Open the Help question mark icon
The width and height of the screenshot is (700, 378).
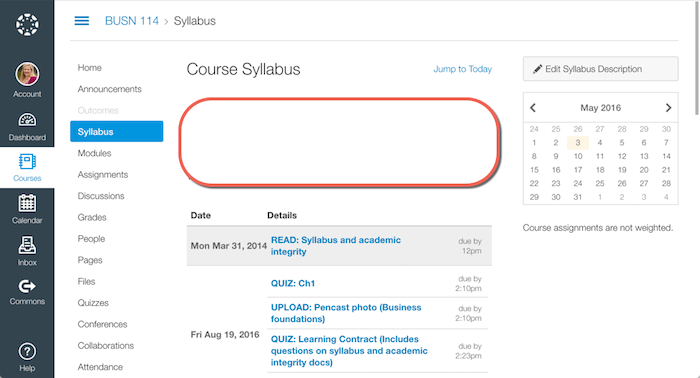point(27,352)
